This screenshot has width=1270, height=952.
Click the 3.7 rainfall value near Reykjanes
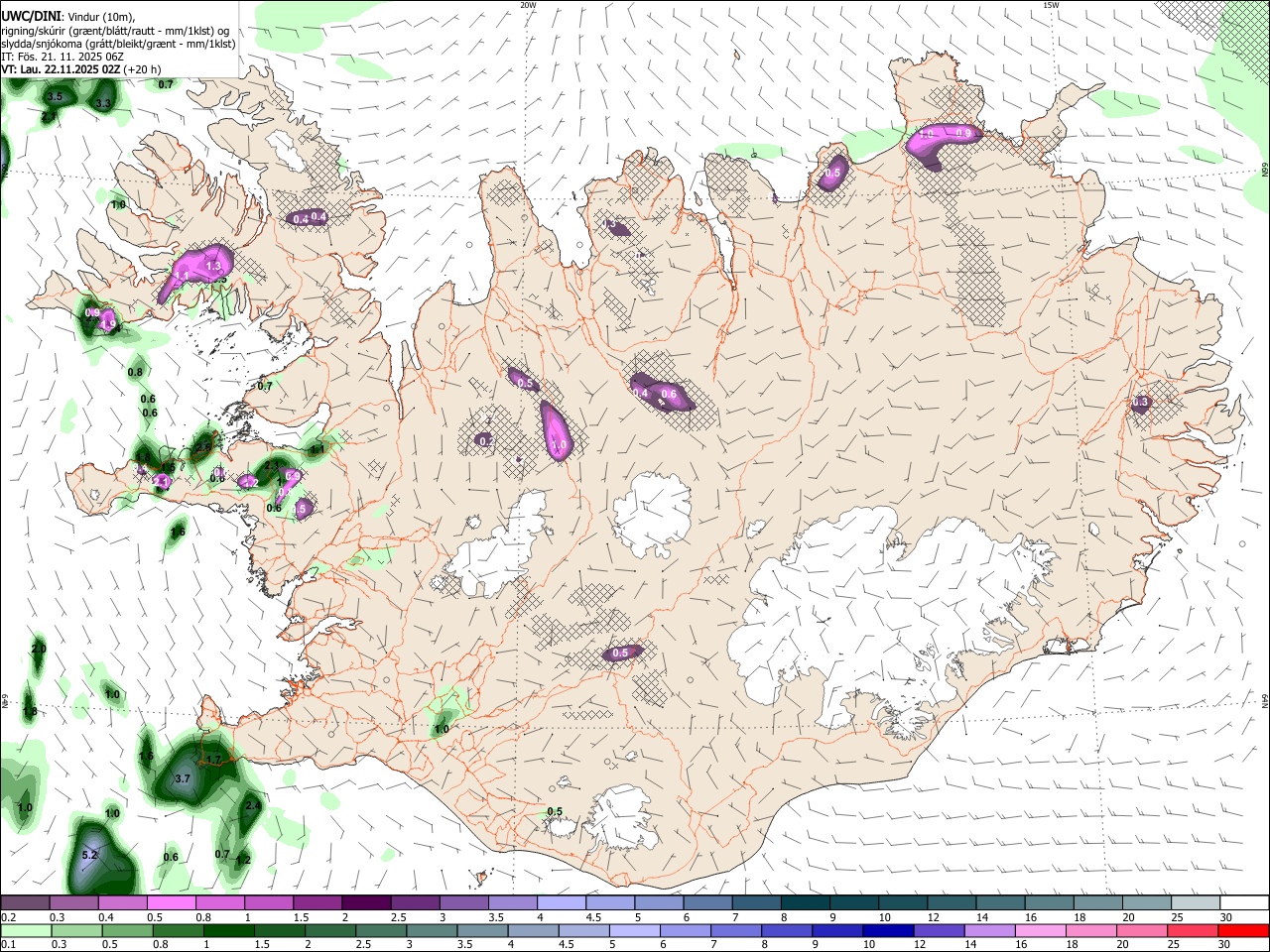click(183, 779)
